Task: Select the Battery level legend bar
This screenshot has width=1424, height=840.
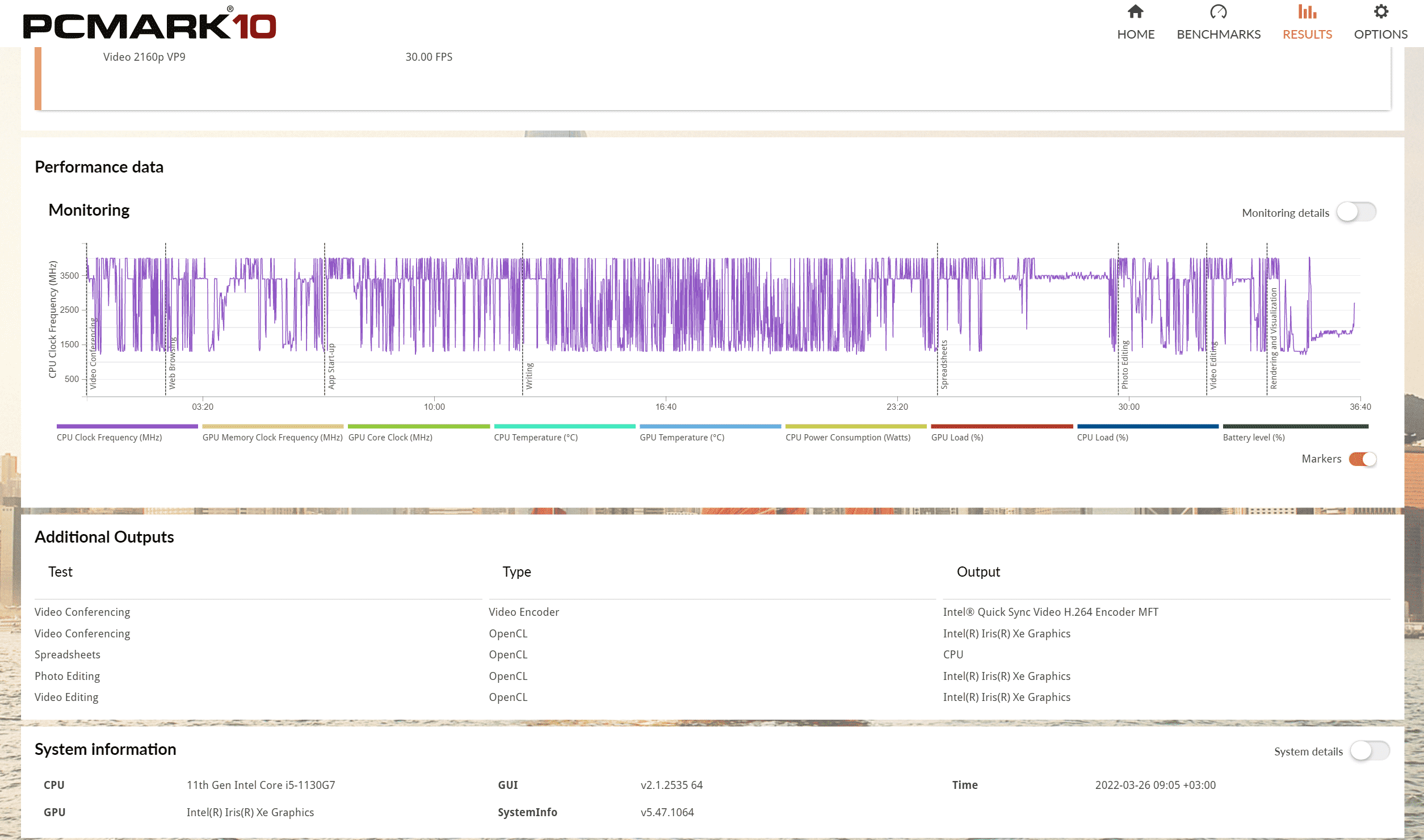Action: point(1295,427)
